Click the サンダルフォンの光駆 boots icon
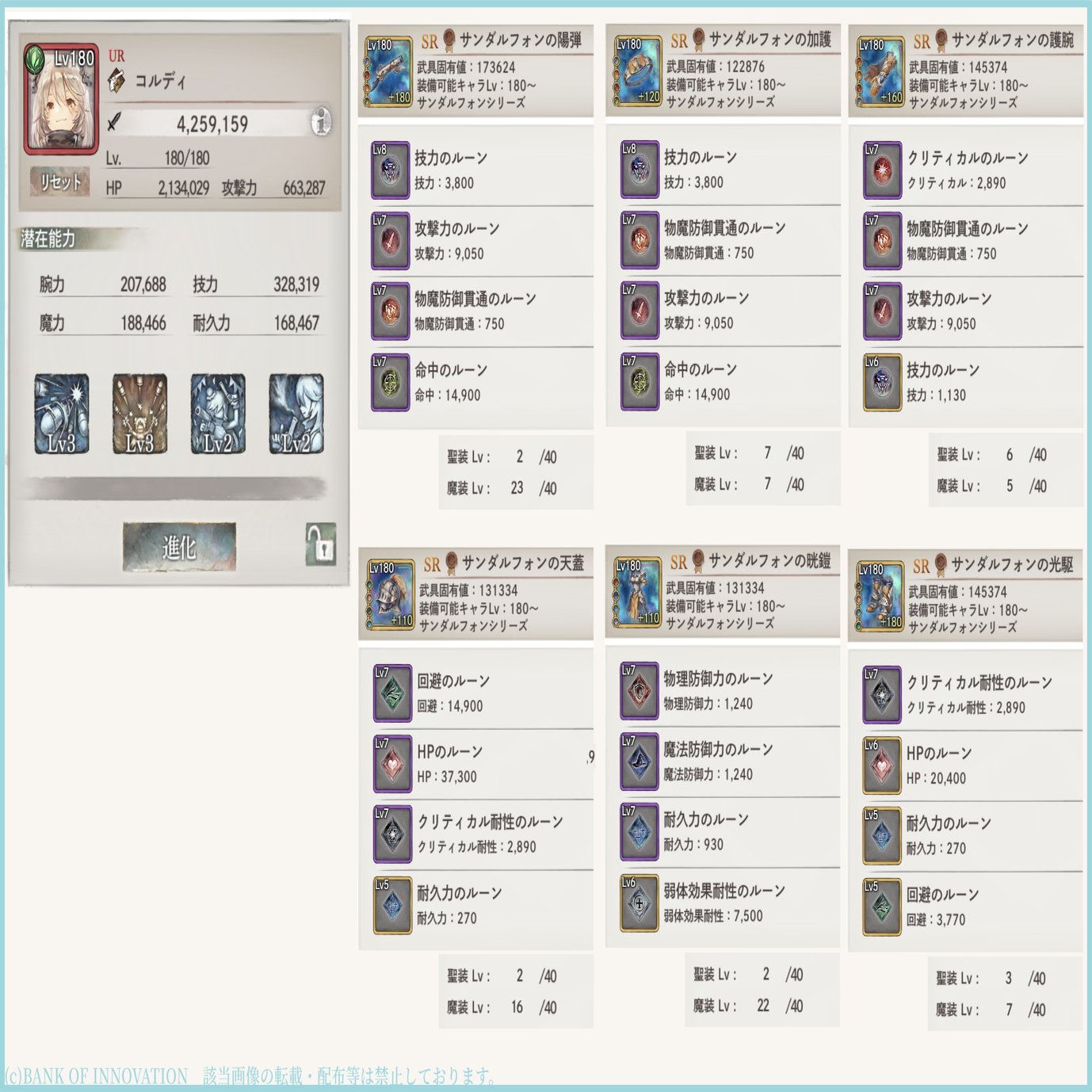 [880, 596]
